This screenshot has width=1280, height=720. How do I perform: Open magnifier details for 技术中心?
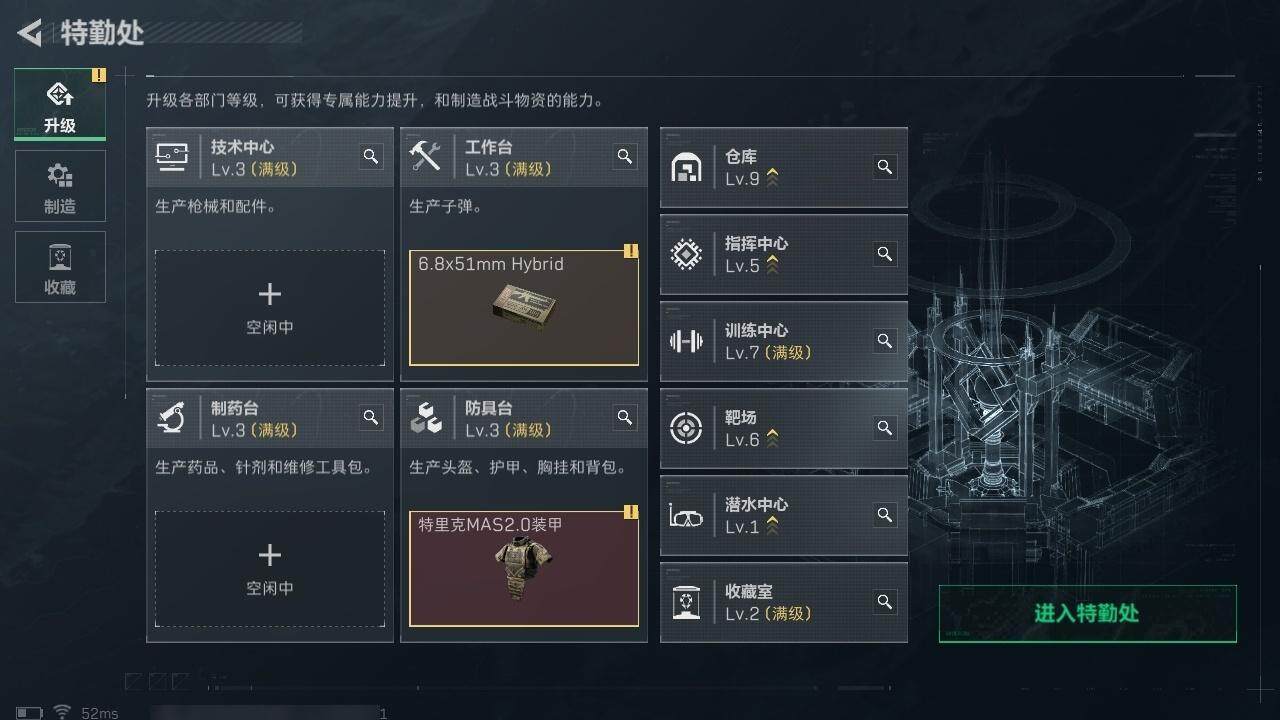tap(371, 156)
